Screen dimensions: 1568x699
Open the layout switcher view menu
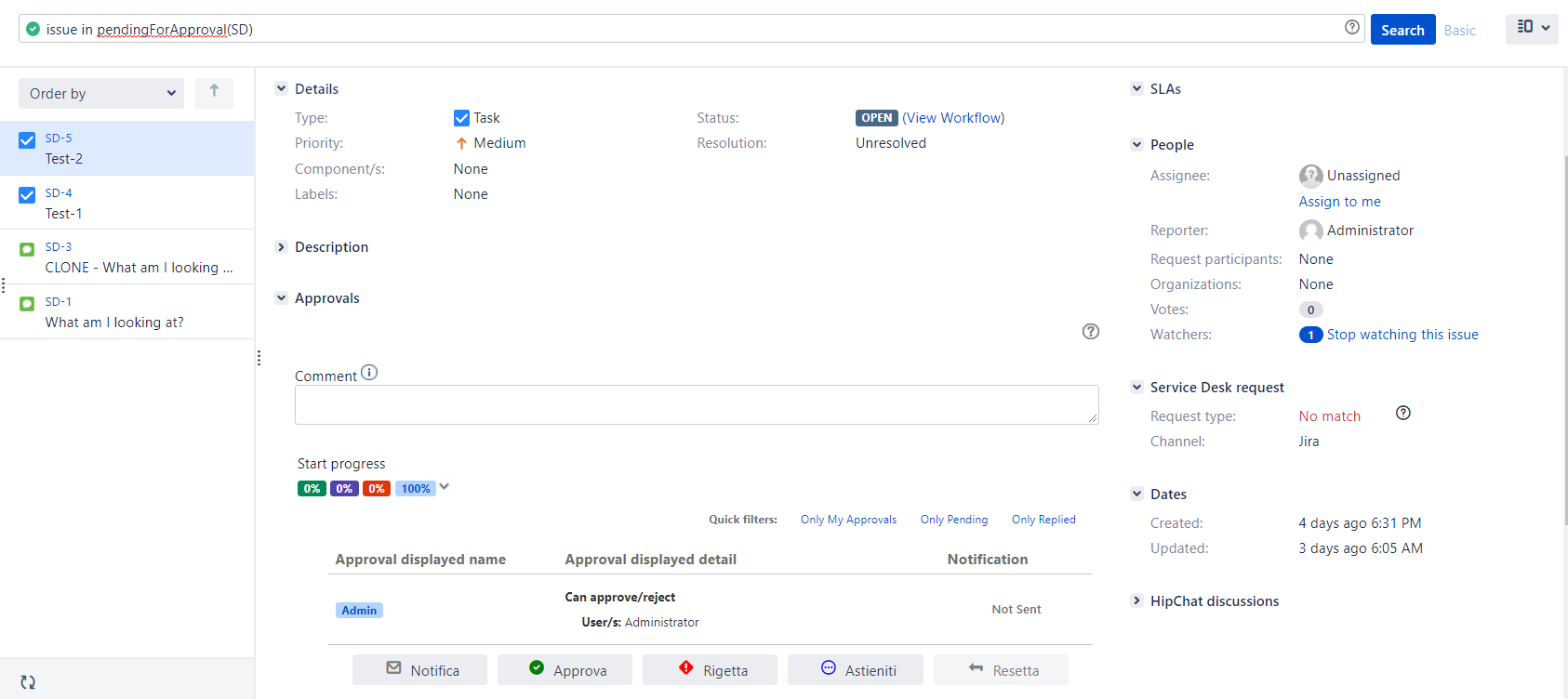tap(1532, 28)
